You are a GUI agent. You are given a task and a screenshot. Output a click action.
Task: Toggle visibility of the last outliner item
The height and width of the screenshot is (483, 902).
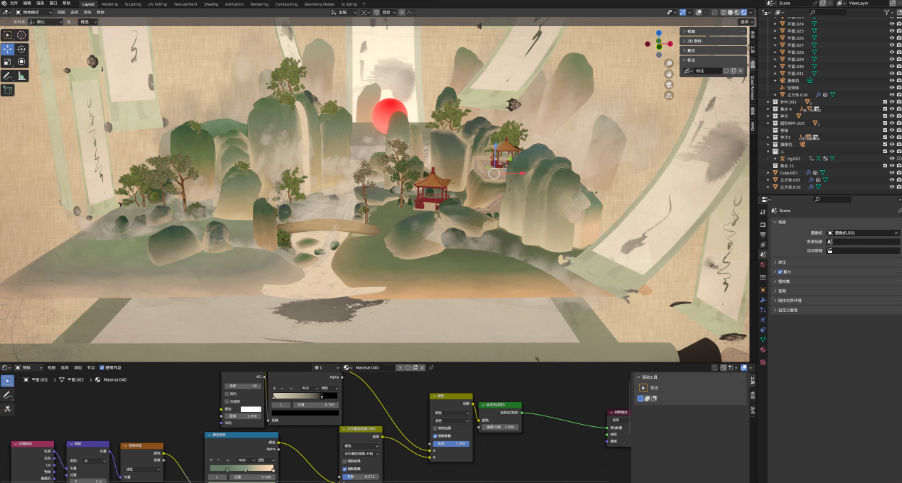point(892,186)
